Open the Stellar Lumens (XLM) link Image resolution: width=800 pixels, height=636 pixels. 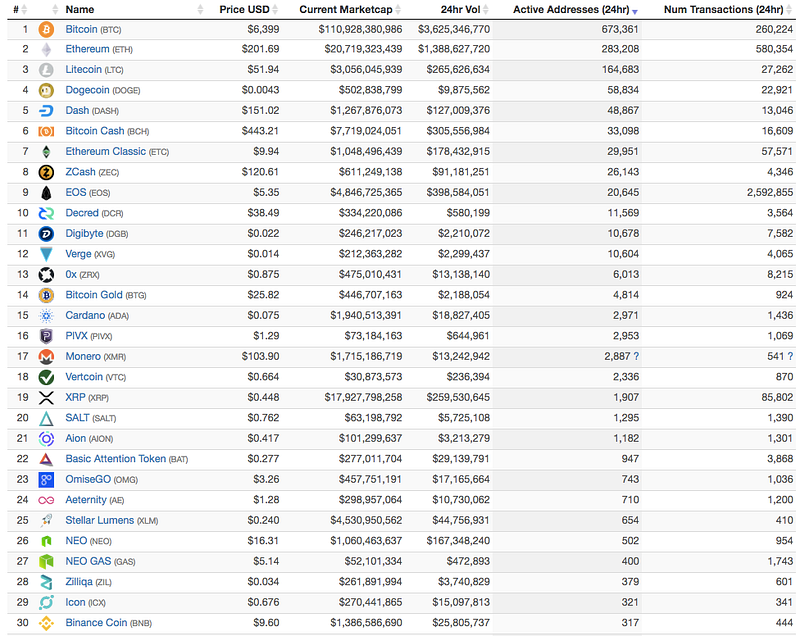pos(112,521)
